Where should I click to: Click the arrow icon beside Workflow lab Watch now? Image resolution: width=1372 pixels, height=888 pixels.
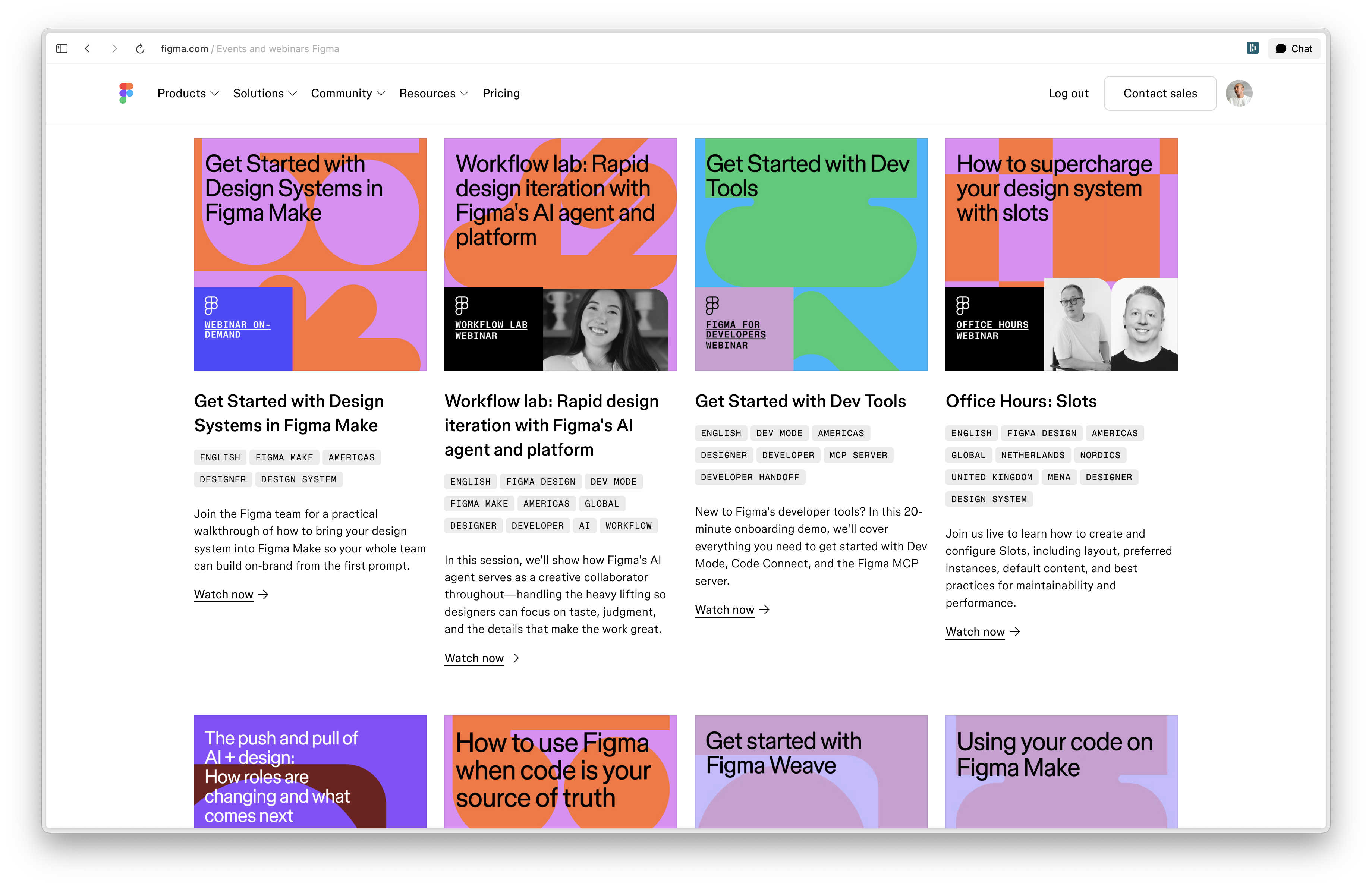(x=514, y=658)
